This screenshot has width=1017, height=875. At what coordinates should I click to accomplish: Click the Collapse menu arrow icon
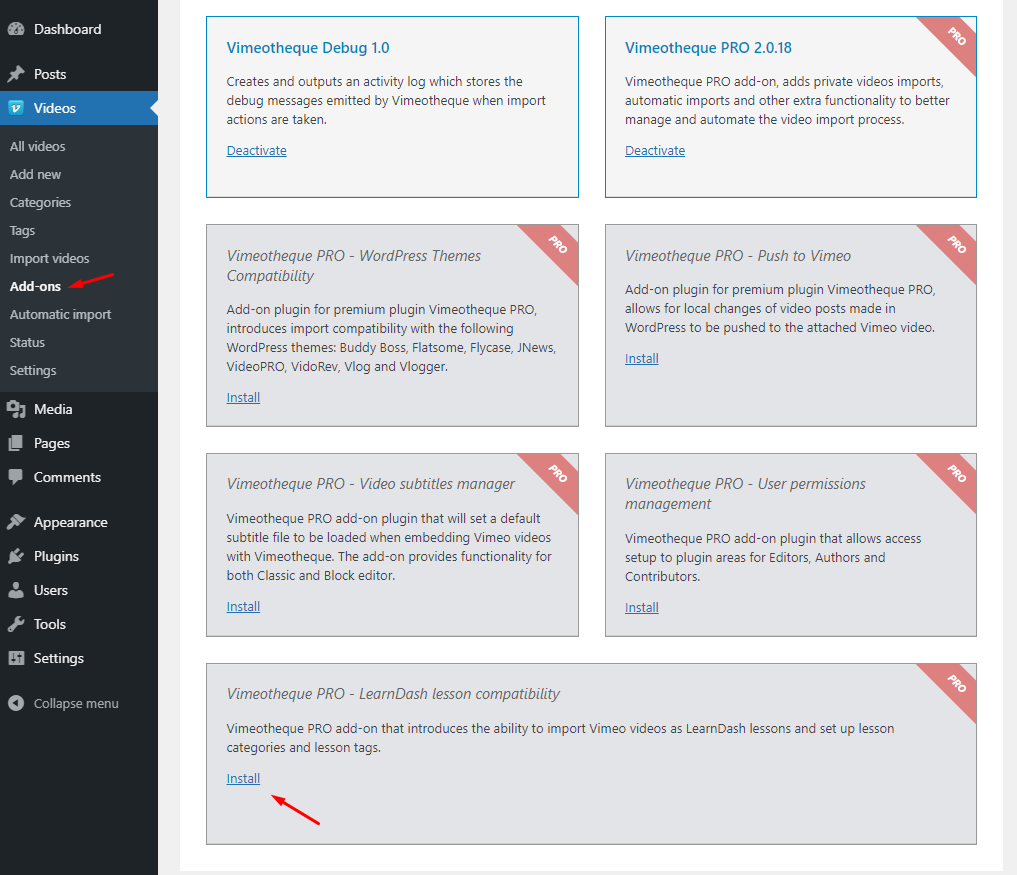click(x=16, y=703)
